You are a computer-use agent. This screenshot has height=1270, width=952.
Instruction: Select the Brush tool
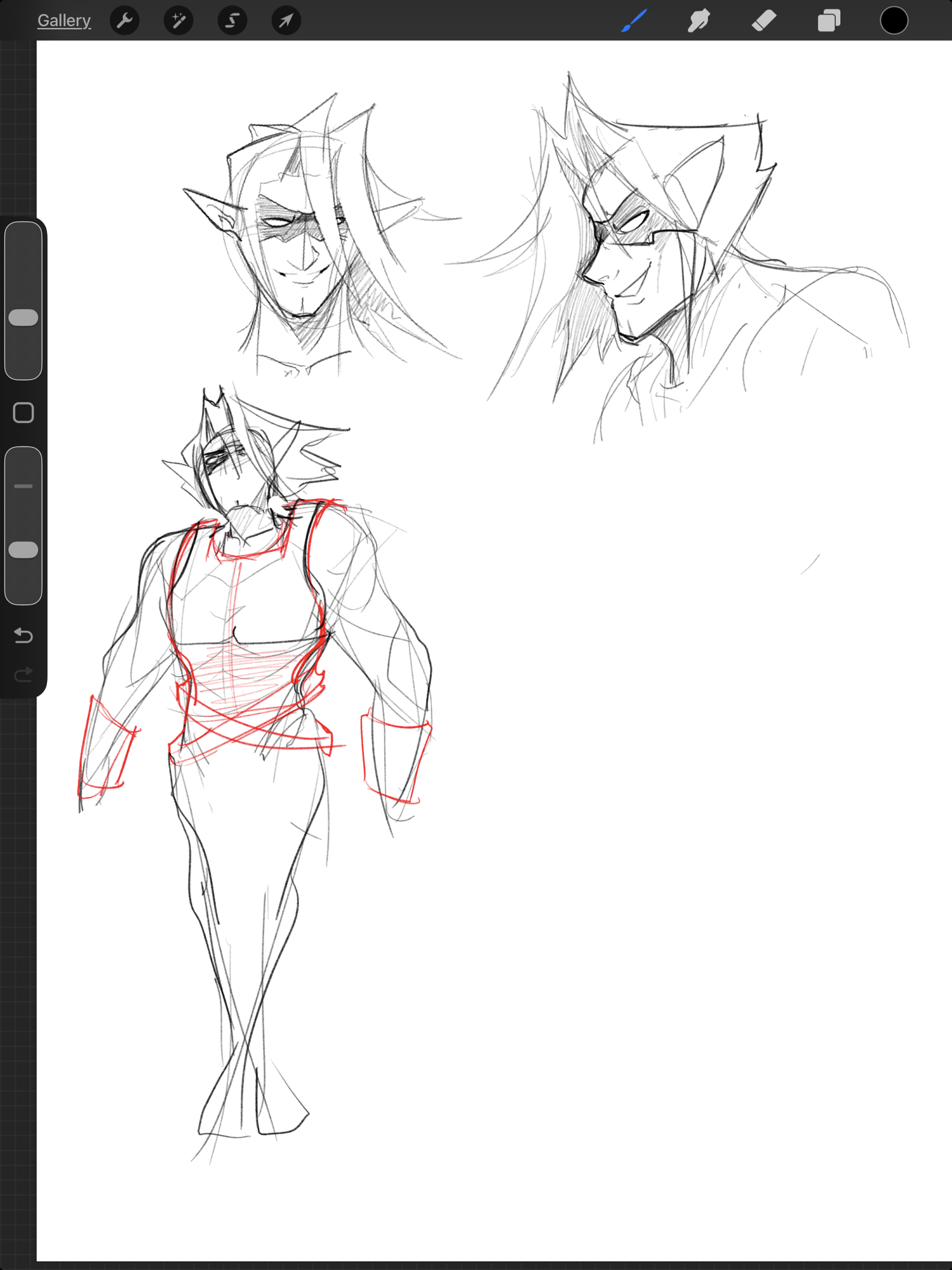[x=634, y=21]
